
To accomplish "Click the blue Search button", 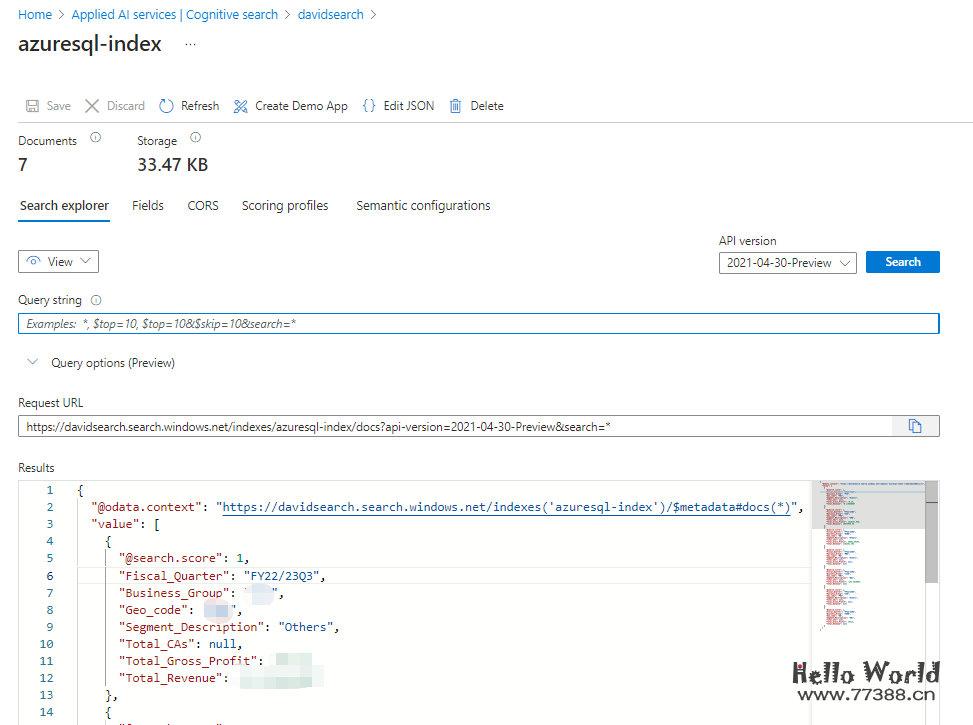I will 902,262.
